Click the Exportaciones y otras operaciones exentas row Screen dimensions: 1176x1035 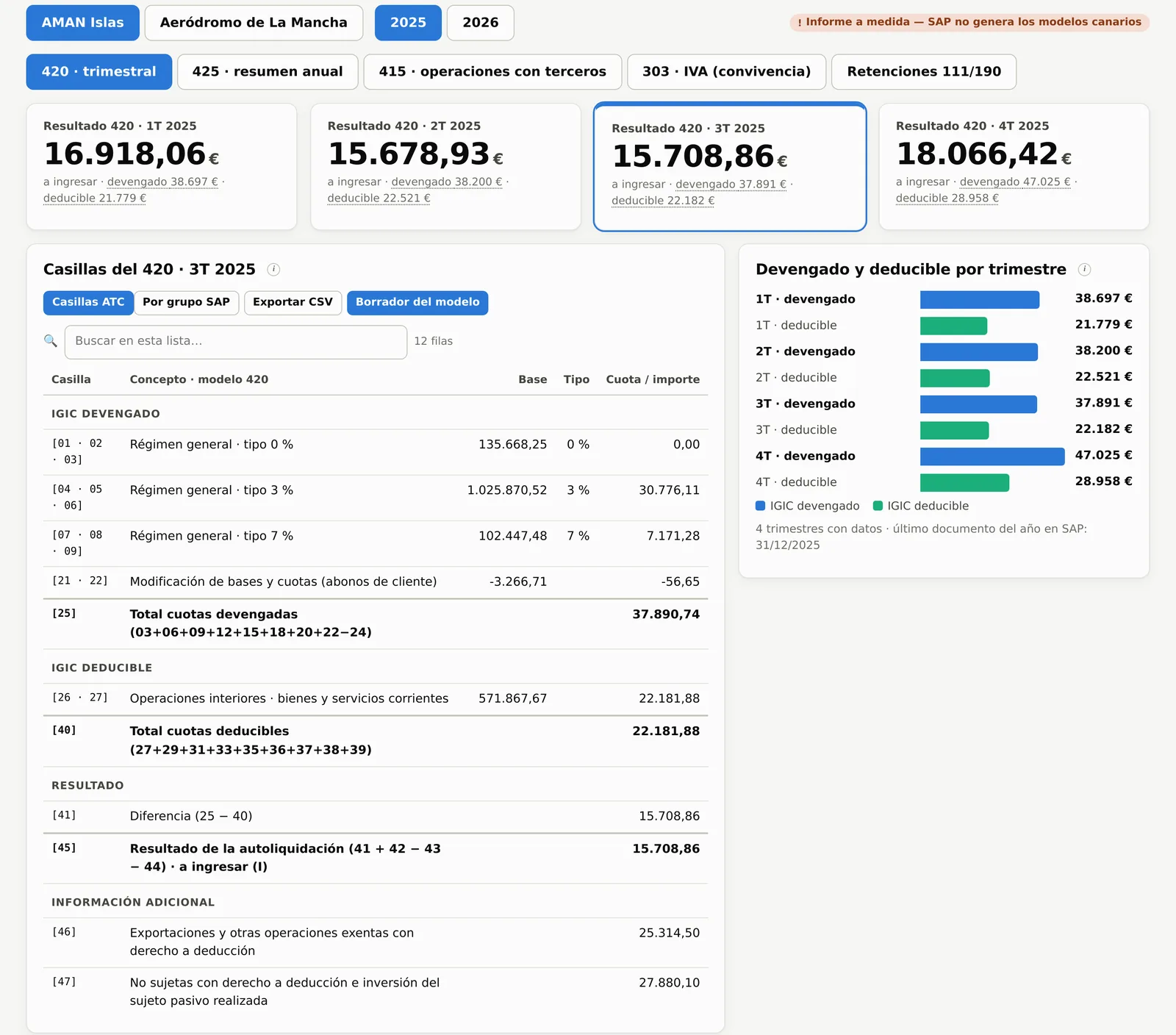coord(376,942)
